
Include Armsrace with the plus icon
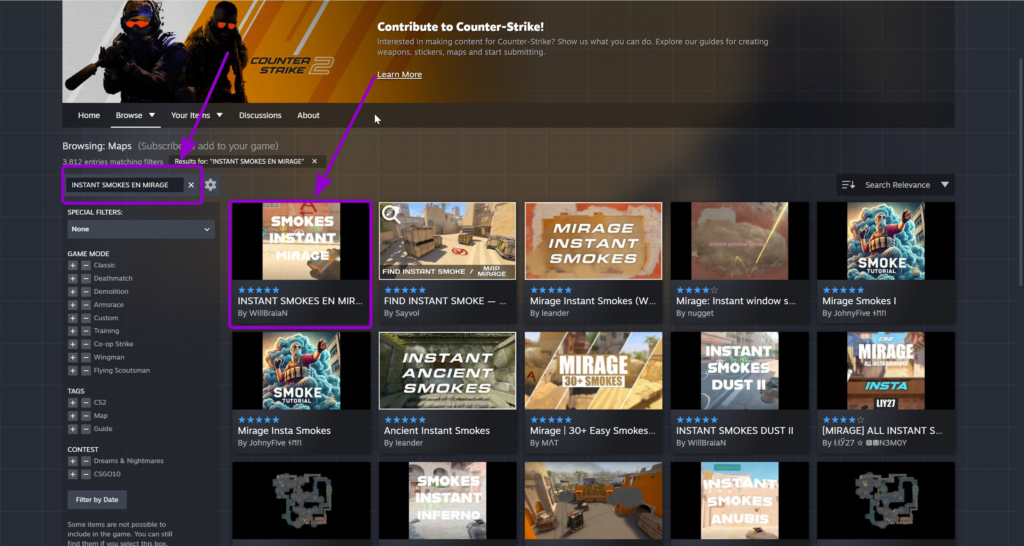click(x=72, y=304)
